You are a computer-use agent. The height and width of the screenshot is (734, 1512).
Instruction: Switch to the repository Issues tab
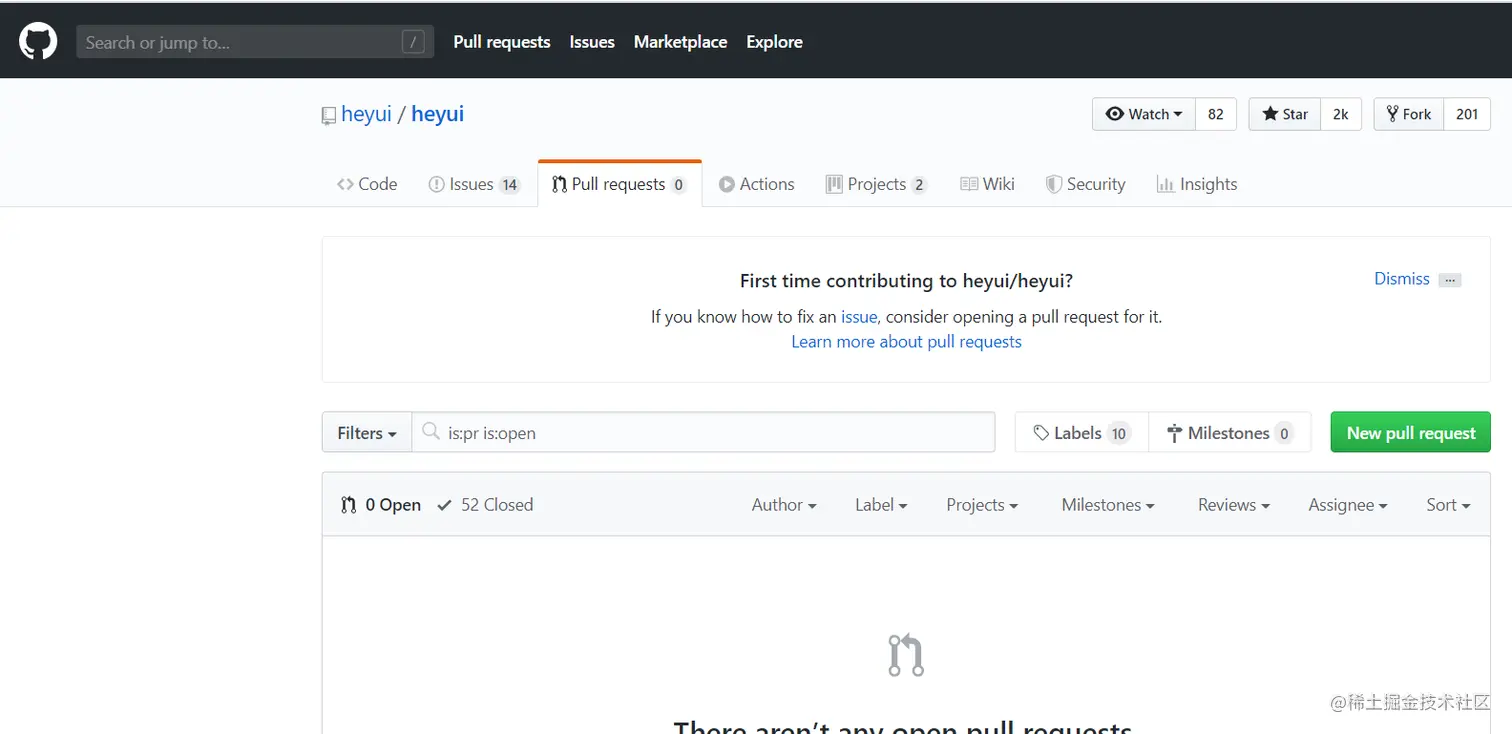(x=475, y=184)
